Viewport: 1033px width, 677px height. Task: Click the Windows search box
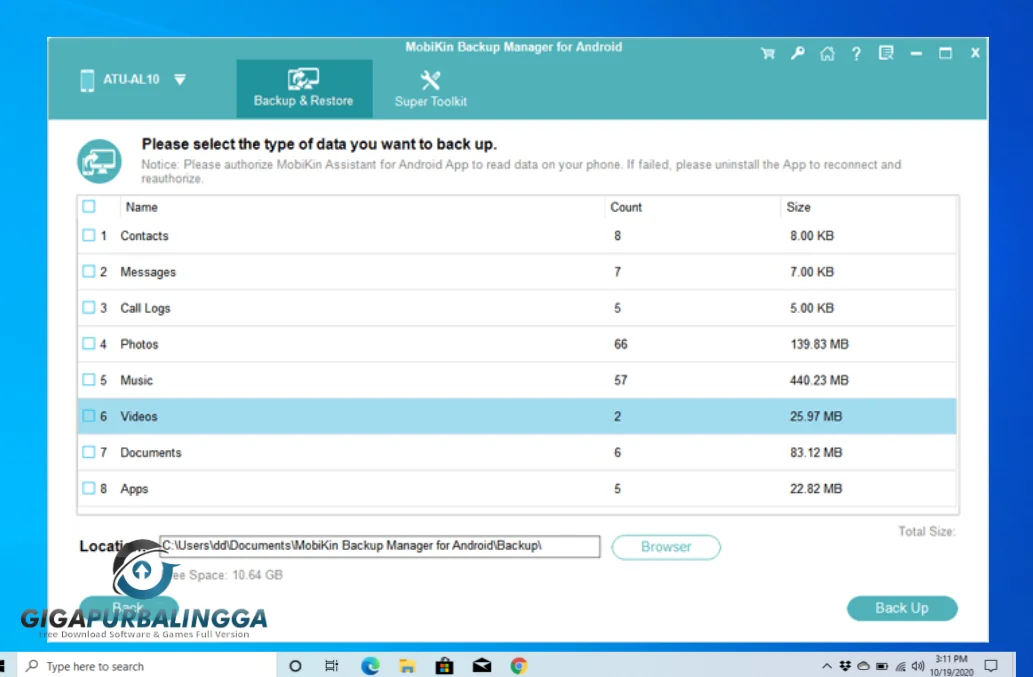146,666
